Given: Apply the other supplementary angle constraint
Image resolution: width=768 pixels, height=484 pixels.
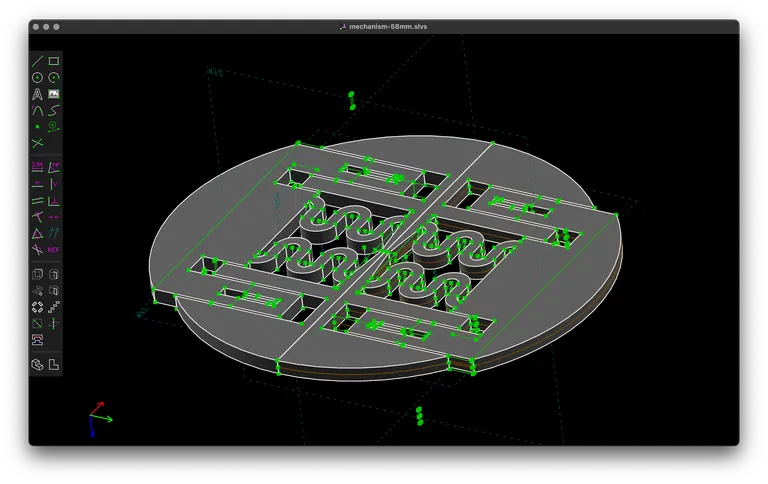Looking at the screenshot, I should 37,250.
